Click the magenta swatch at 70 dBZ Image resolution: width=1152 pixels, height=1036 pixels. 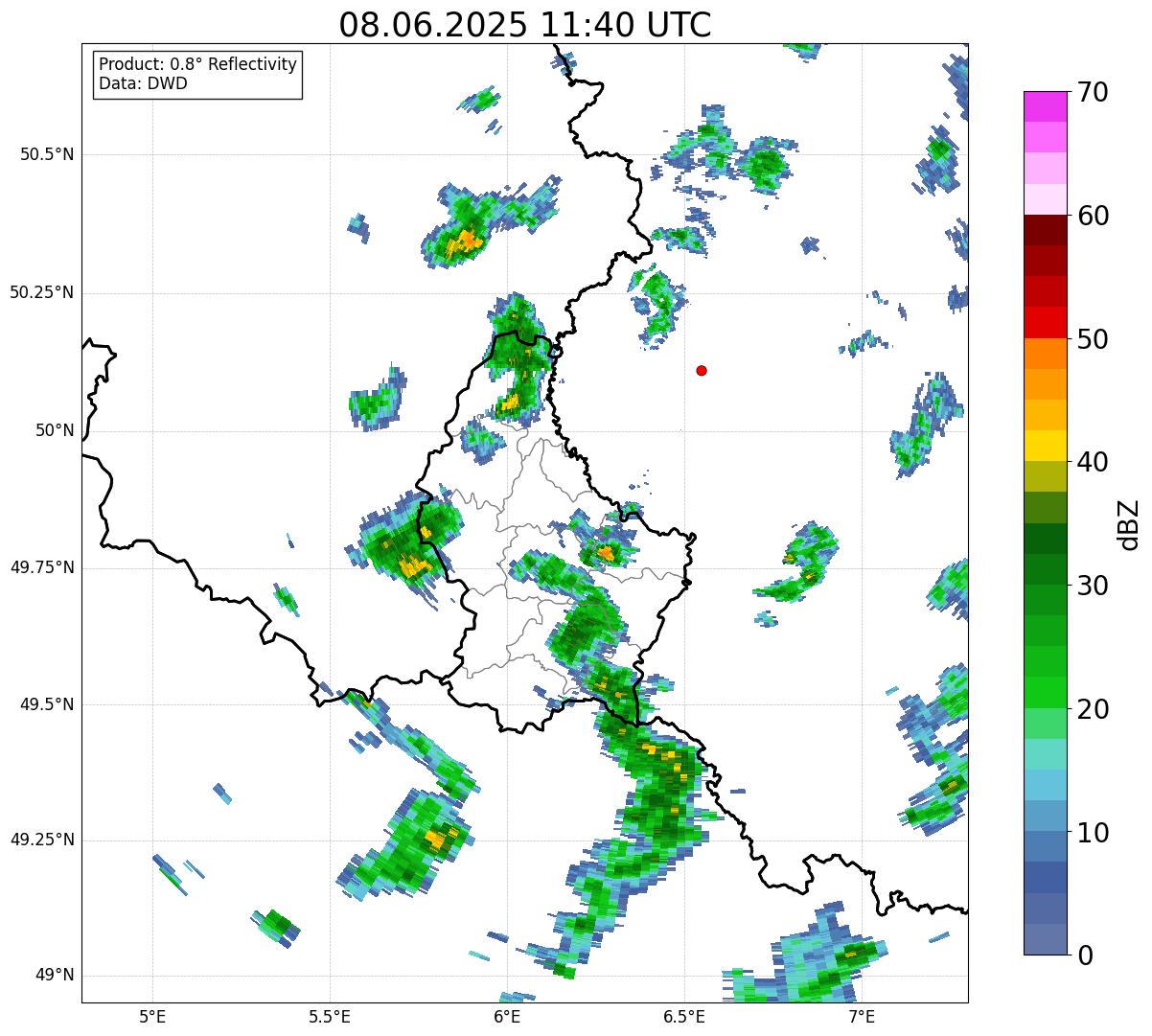(1046, 106)
